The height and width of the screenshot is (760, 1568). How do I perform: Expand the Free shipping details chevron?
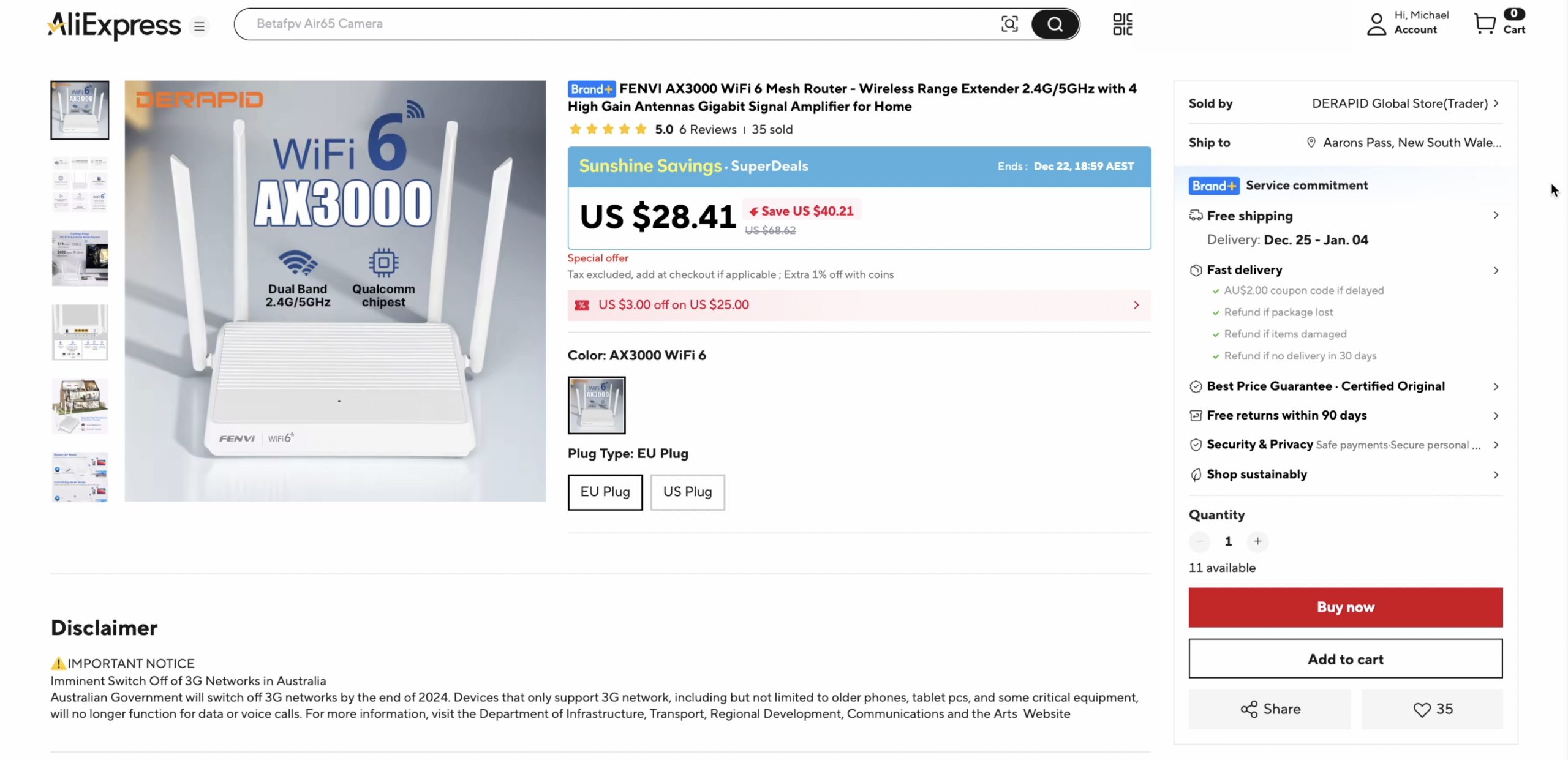[x=1496, y=216]
